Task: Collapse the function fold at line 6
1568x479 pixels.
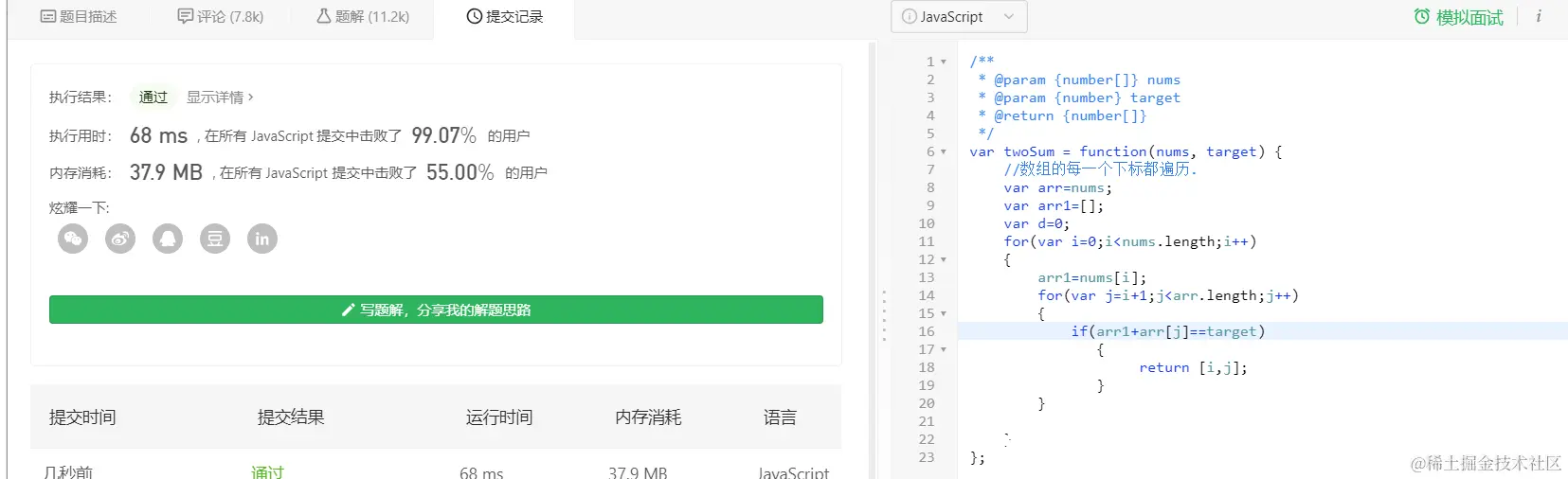Action: click(944, 151)
